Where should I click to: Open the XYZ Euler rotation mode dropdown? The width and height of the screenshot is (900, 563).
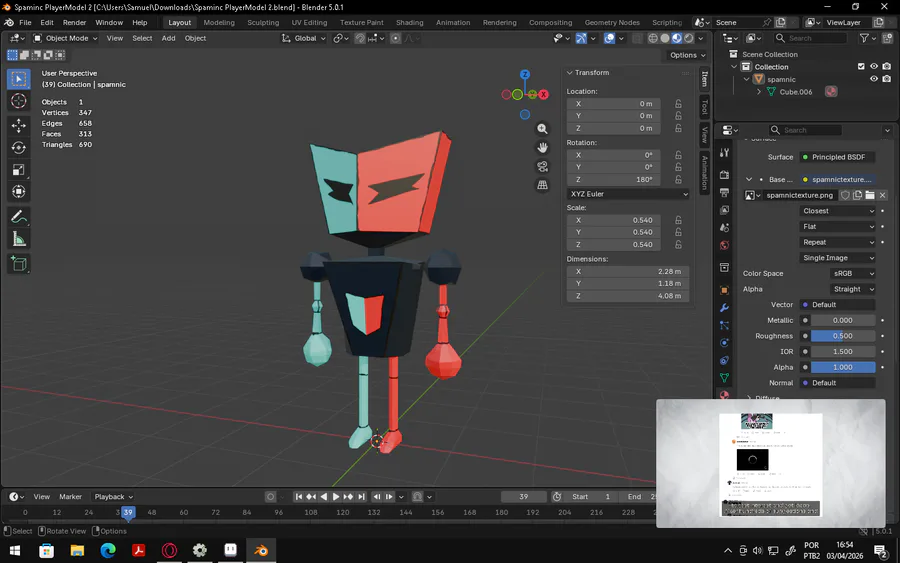click(628, 194)
